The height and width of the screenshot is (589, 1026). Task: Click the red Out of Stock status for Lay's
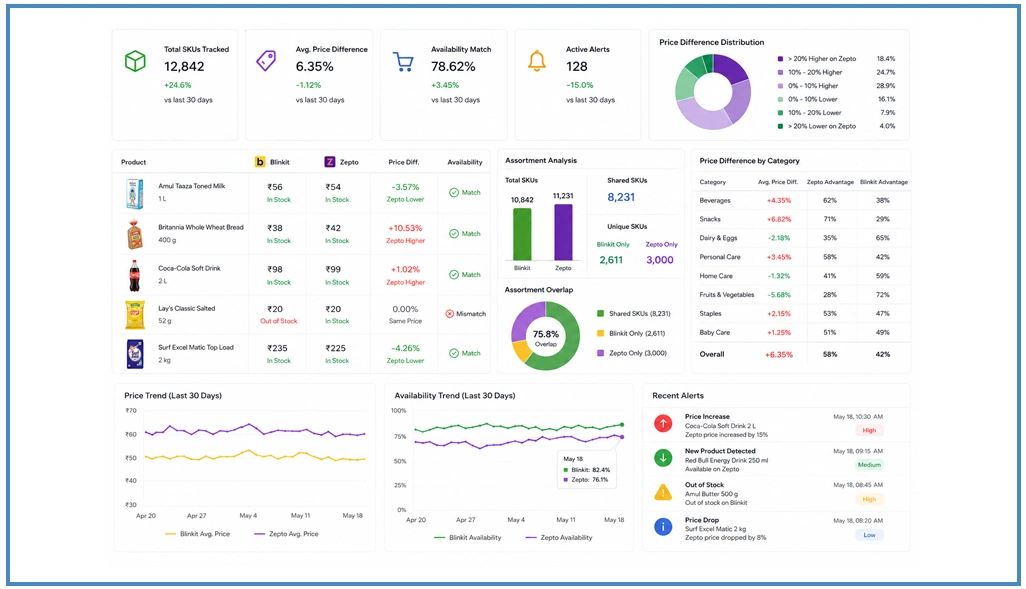coord(279,321)
